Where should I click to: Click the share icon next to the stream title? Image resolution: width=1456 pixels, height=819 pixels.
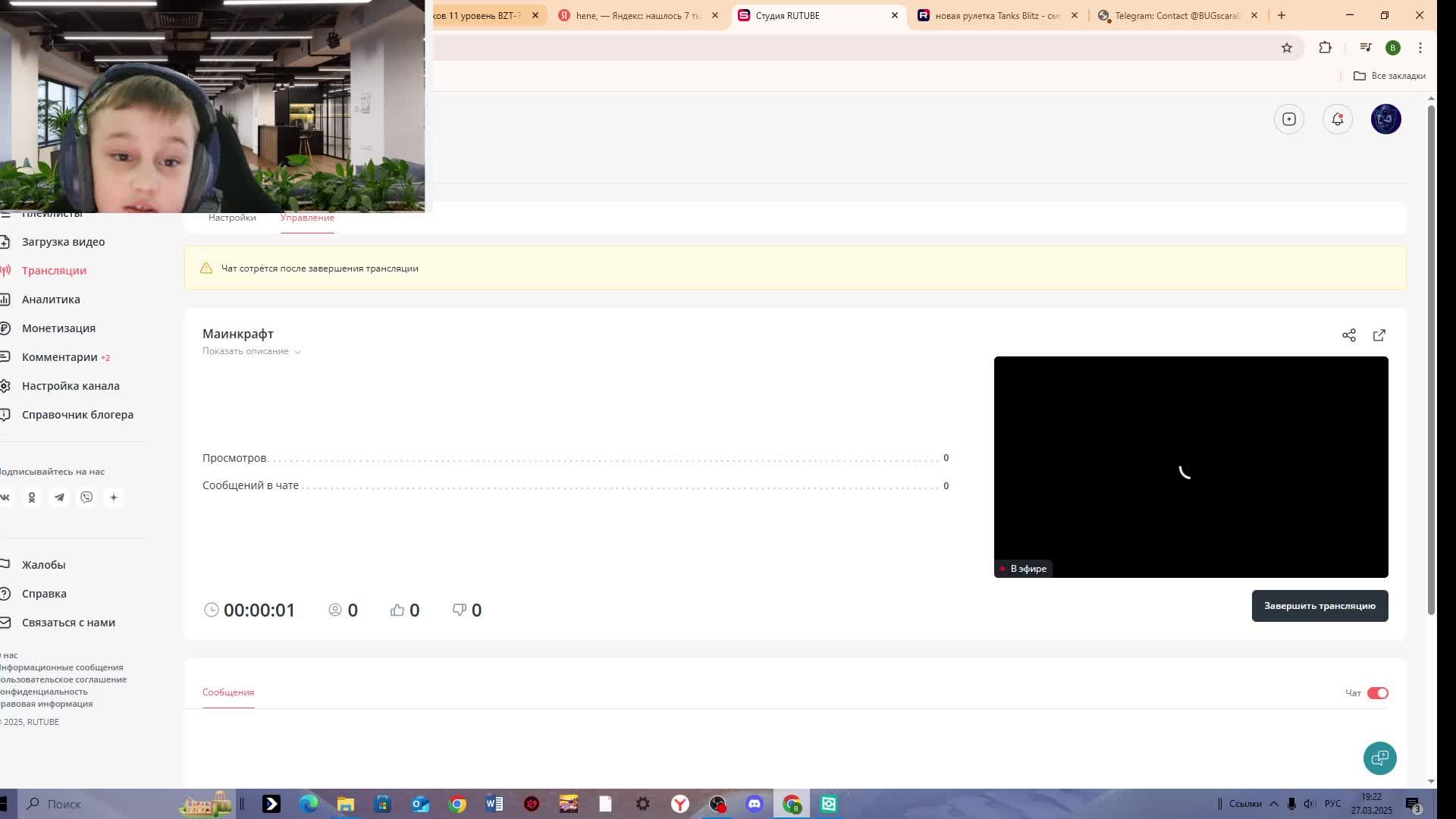[x=1348, y=335]
